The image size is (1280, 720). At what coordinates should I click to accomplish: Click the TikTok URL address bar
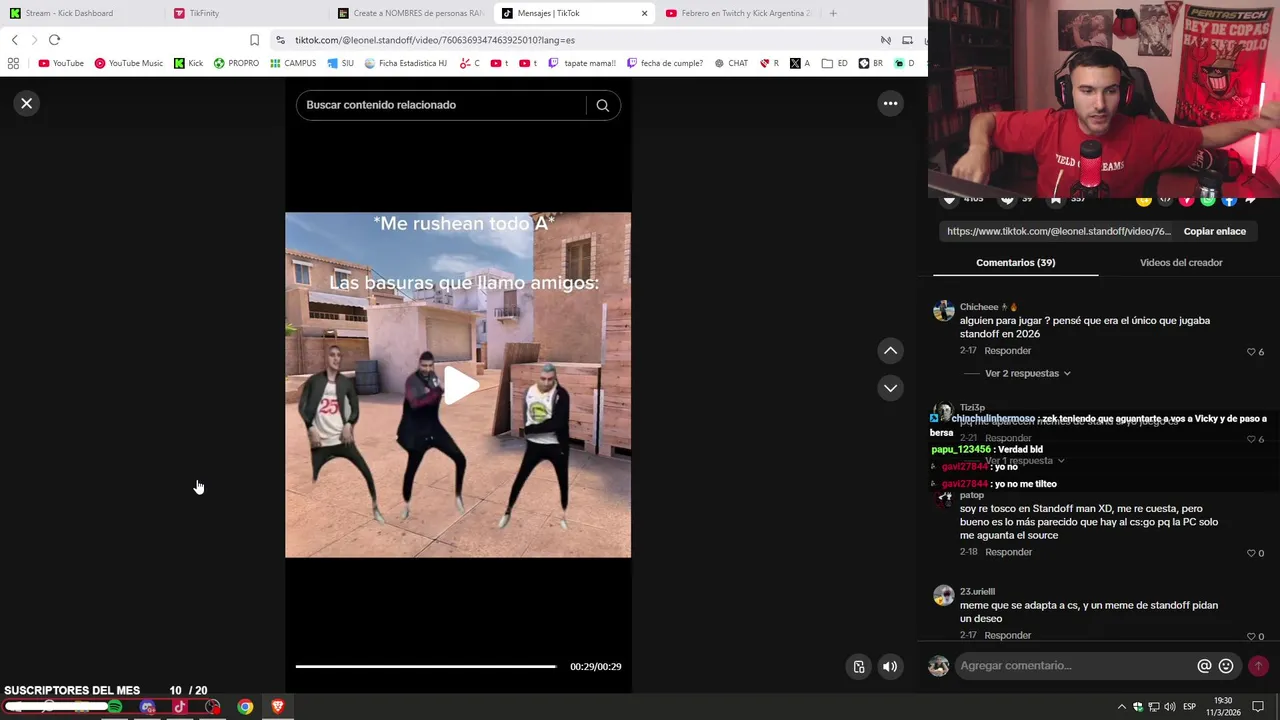point(575,40)
